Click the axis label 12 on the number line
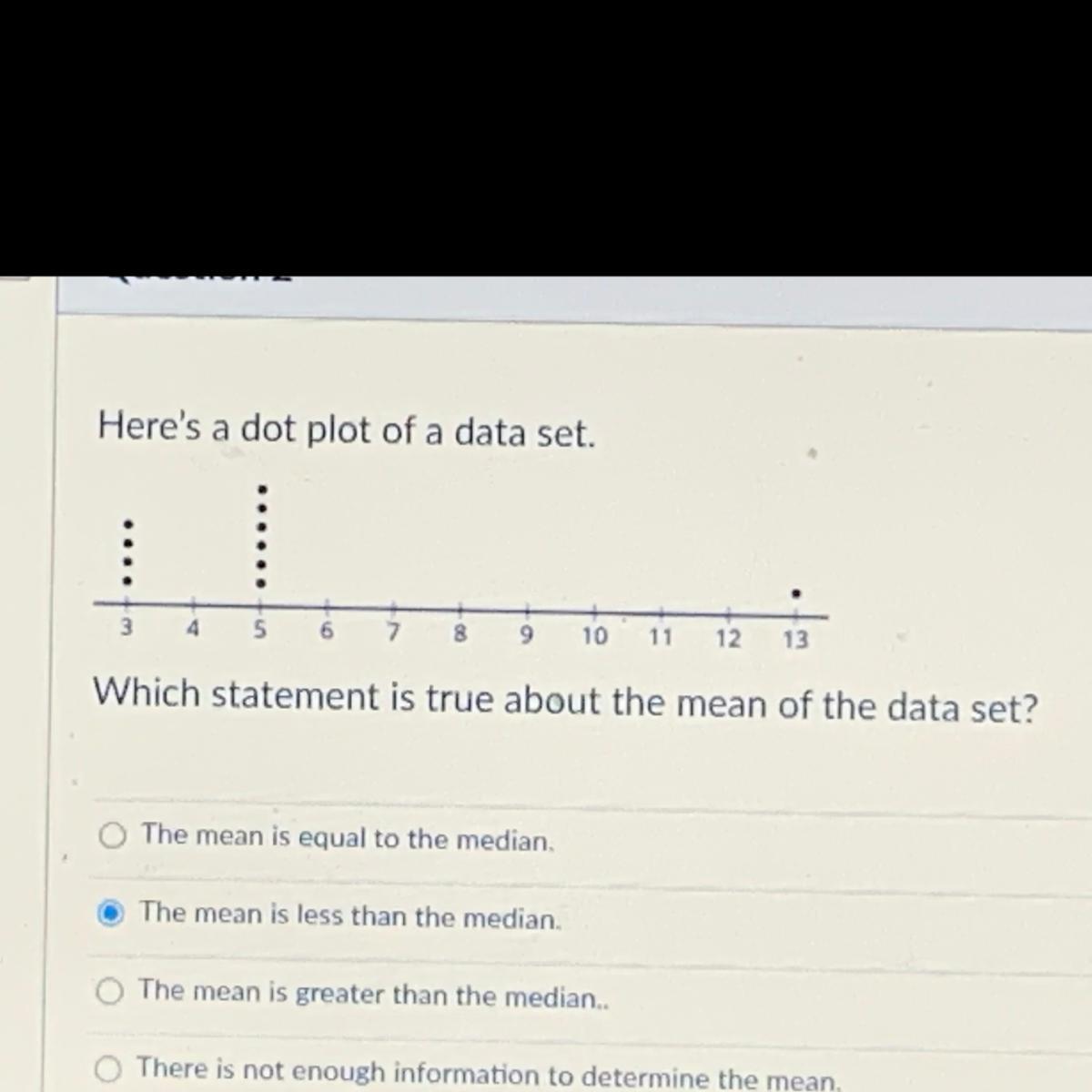 [728, 639]
